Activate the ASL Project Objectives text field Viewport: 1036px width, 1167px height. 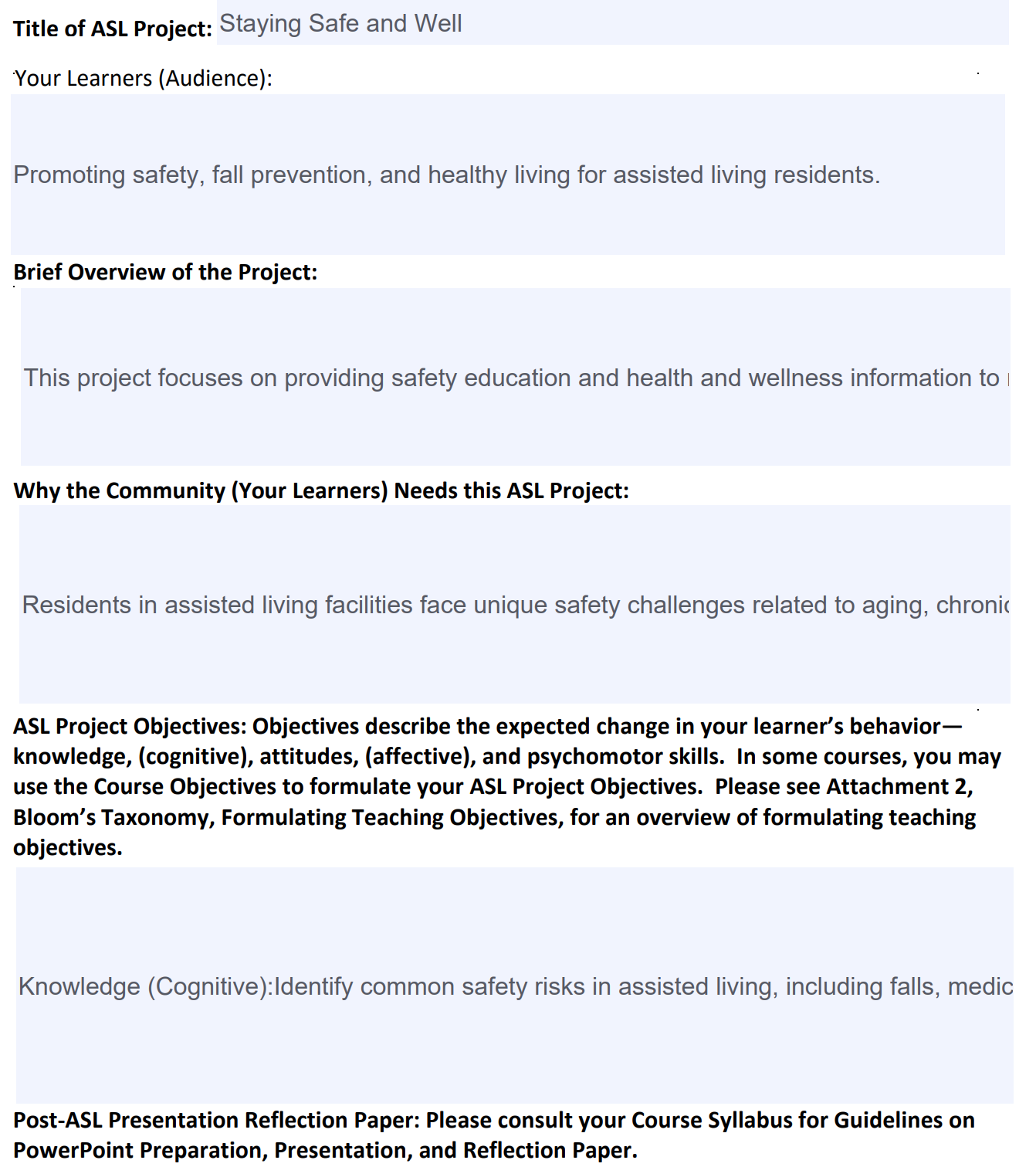[515, 985]
